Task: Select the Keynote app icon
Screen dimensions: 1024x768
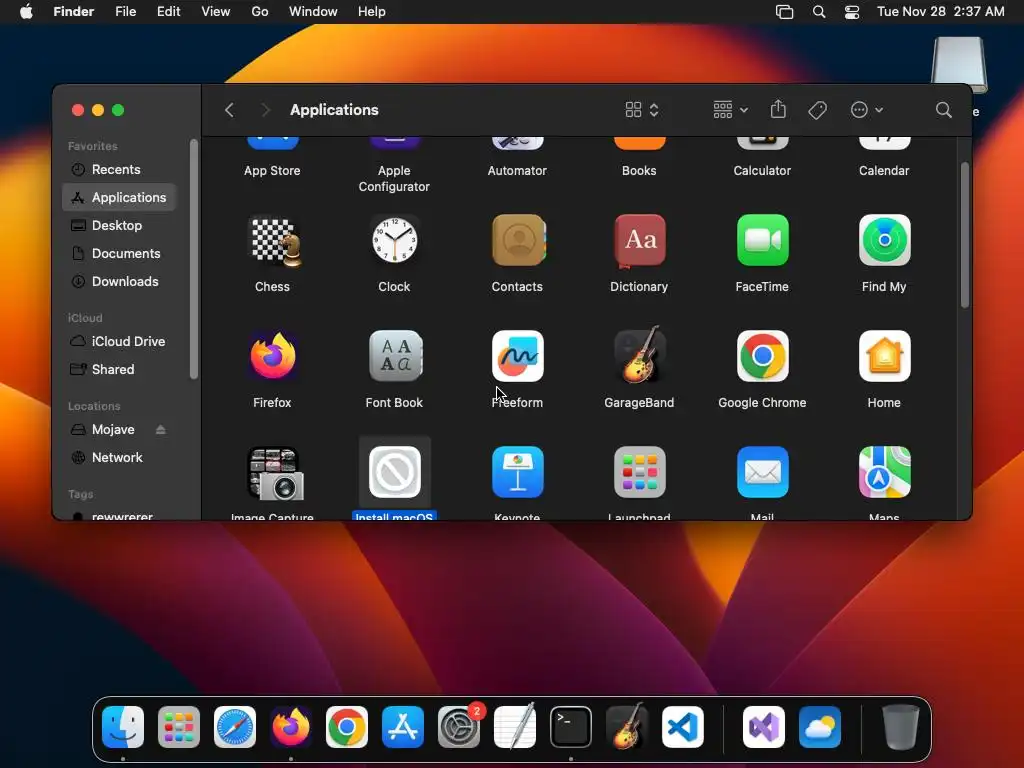Action: pos(517,472)
